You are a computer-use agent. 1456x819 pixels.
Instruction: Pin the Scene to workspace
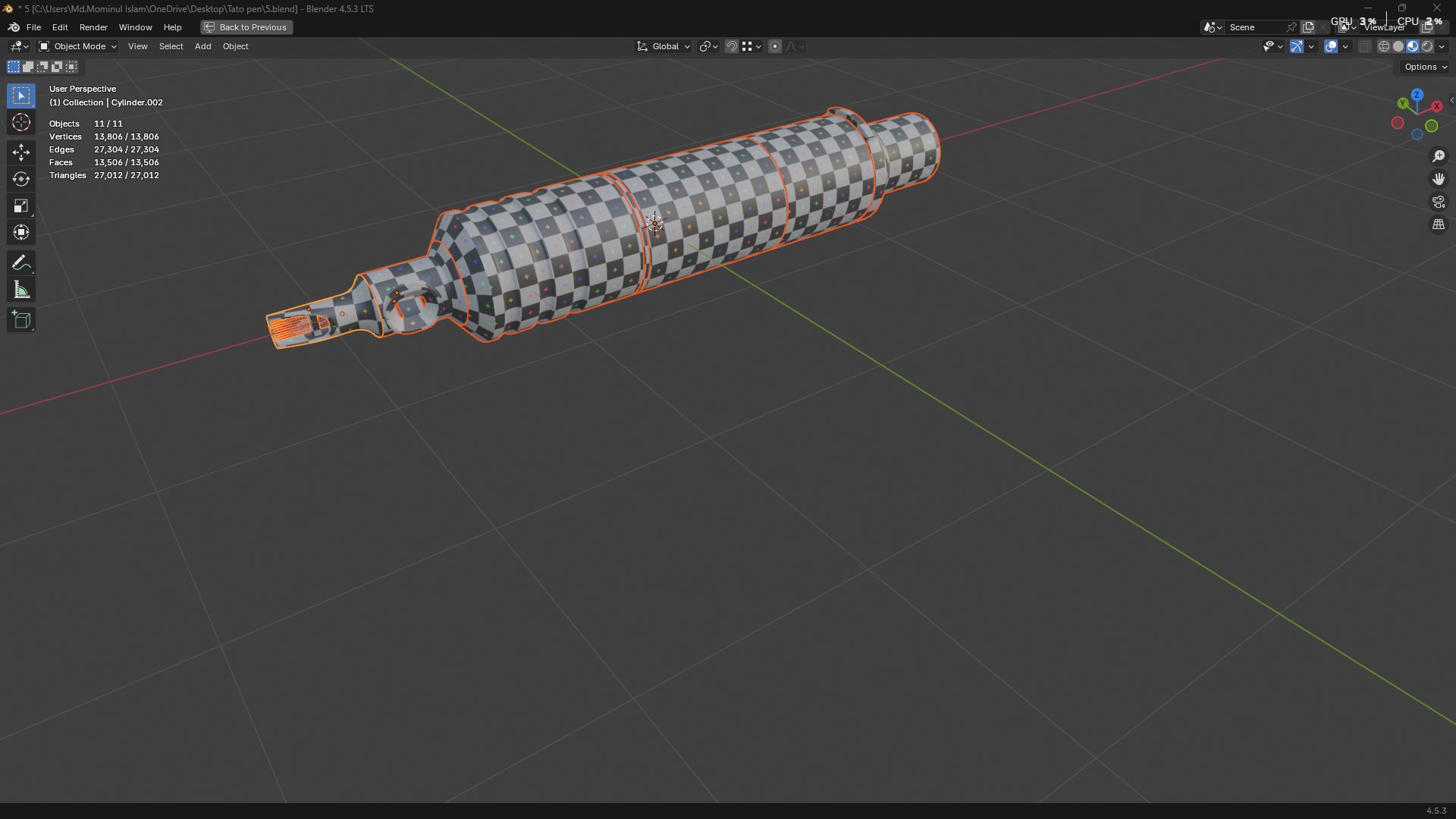click(x=1291, y=27)
